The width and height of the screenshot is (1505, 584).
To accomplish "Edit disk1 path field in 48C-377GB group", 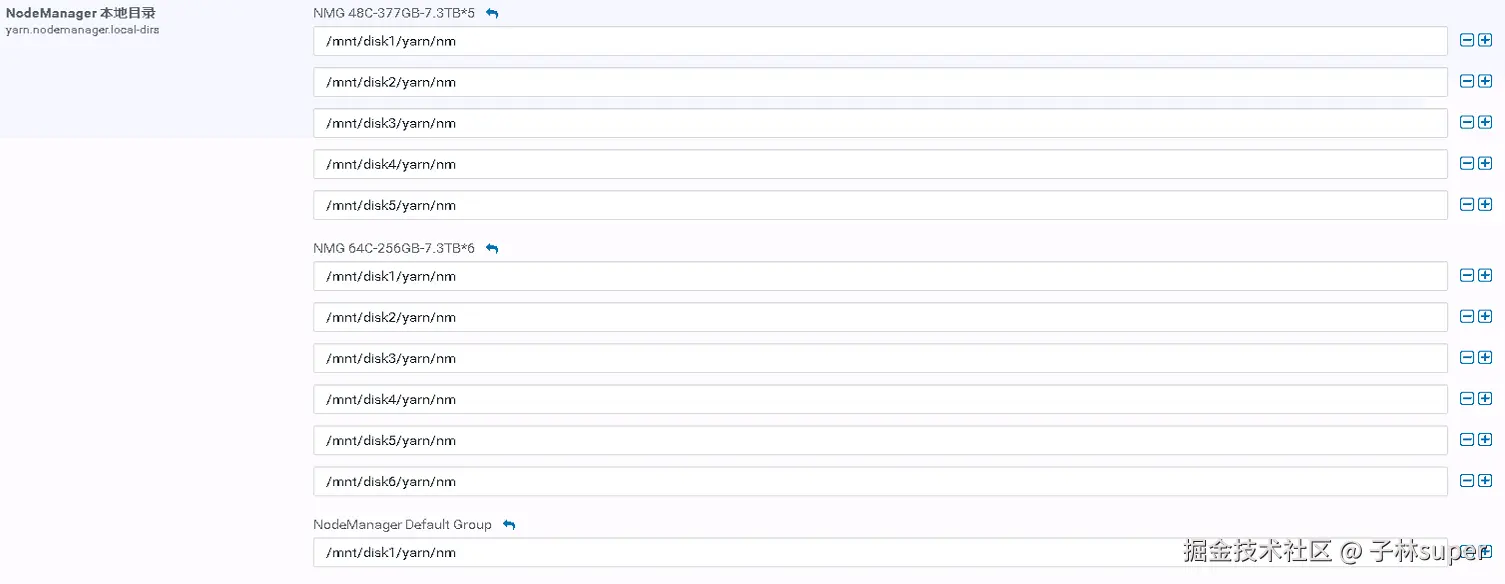I will 880,41.
